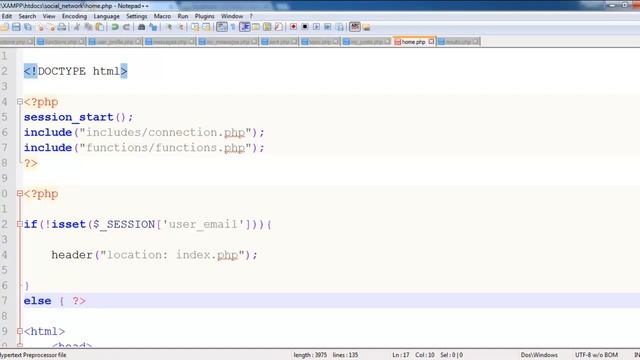Toggle the Word Wrap toolbar button
640x360 pixels.
click(222, 27)
